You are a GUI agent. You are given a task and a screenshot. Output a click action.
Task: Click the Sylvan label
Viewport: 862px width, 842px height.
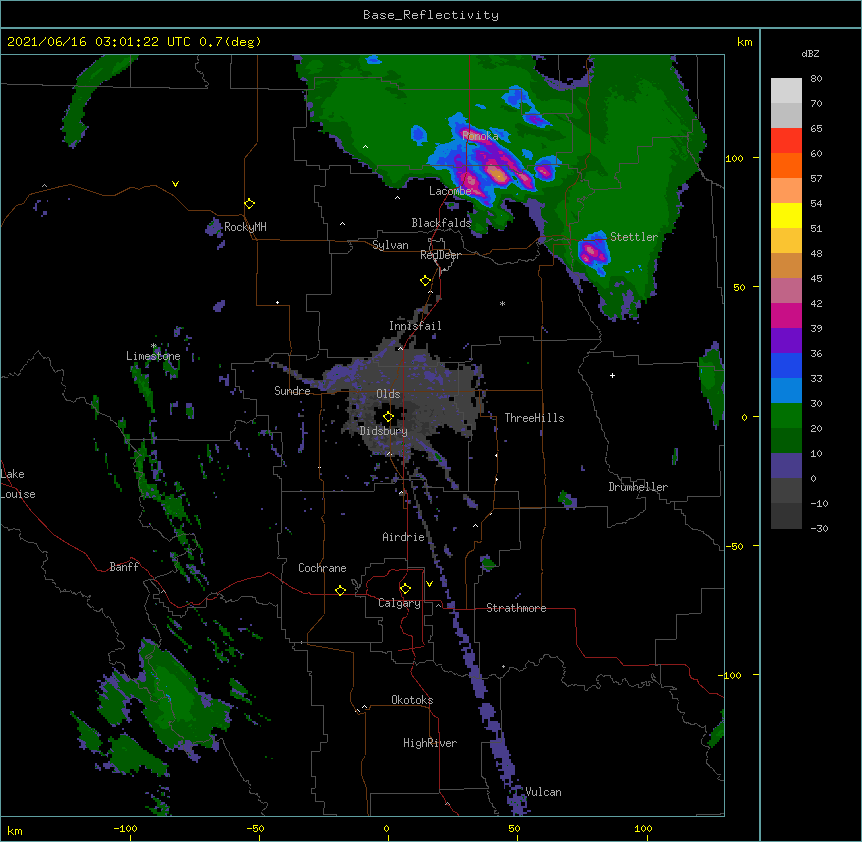(x=390, y=245)
